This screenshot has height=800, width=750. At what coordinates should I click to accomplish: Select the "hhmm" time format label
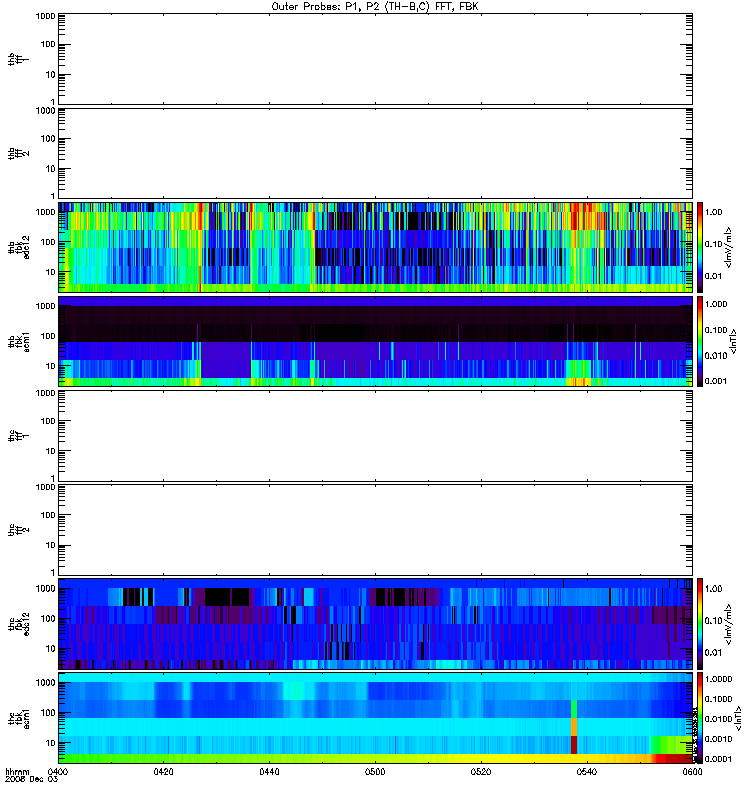17,771
